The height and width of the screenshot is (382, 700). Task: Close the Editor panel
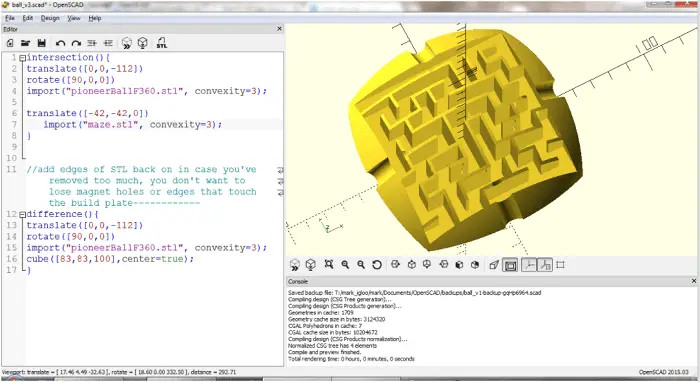pyautogui.click(x=279, y=29)
